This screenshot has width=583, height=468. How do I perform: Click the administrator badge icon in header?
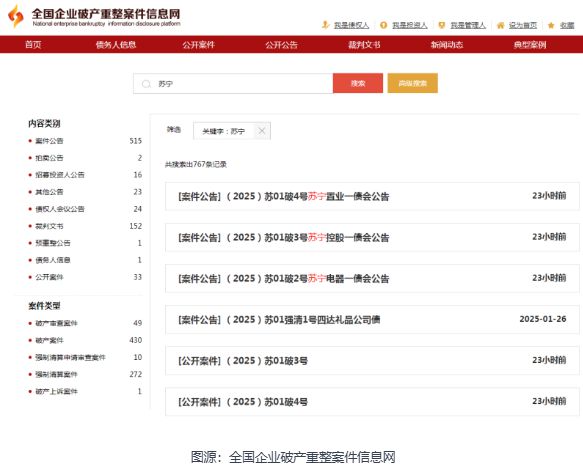point(442,25)
